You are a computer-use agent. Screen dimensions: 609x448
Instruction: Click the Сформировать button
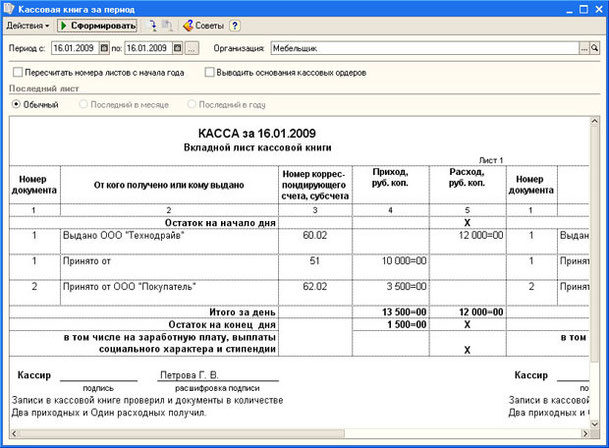click(97, 24)
